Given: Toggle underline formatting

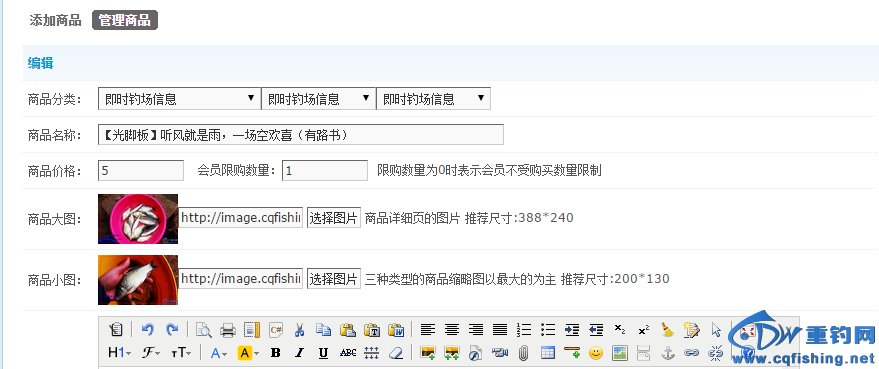Looking at the screenshot, I should click(323, 353).
